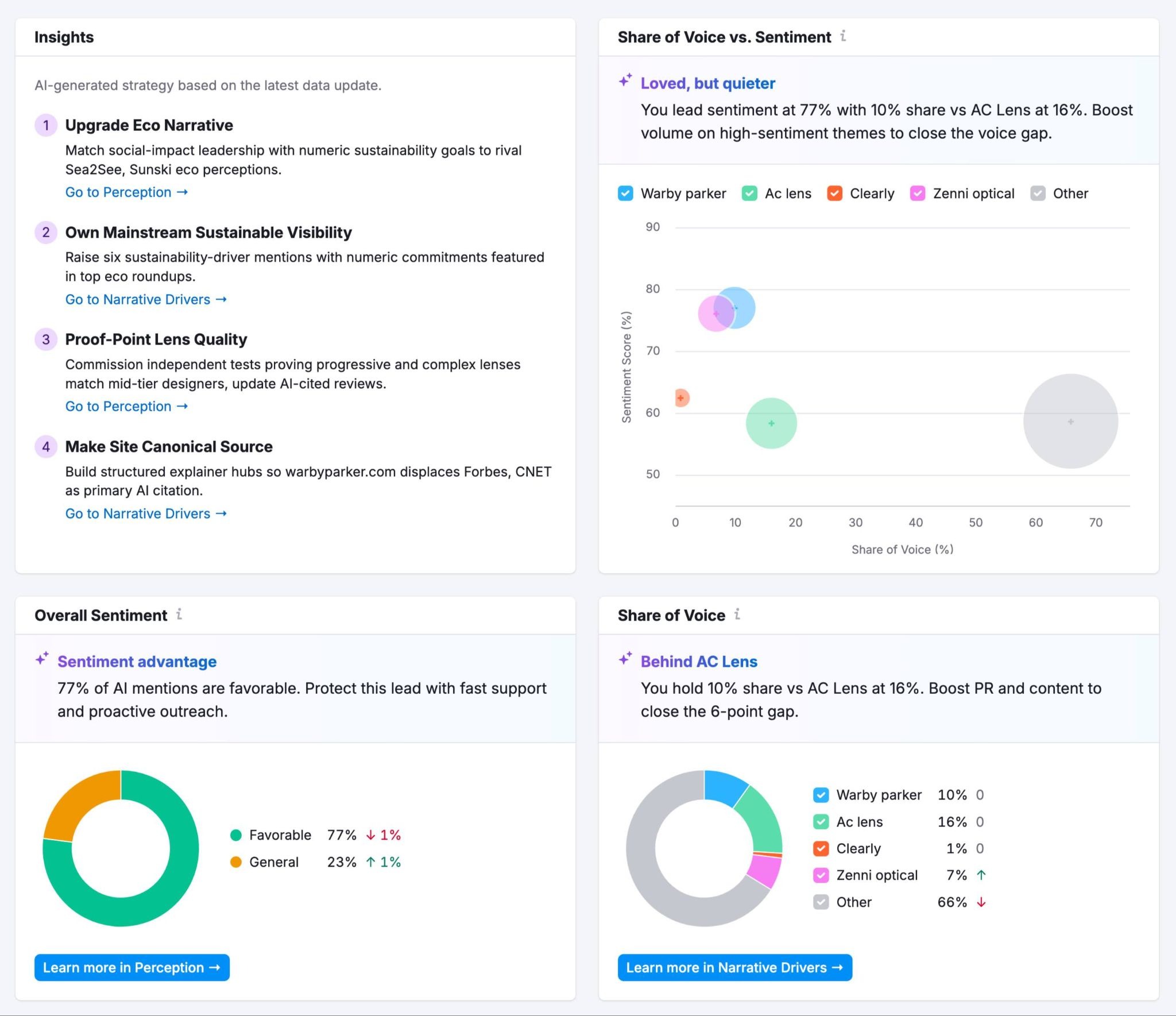Click the sparkle icon next to "Sentiment advantage"

point(41,660)
